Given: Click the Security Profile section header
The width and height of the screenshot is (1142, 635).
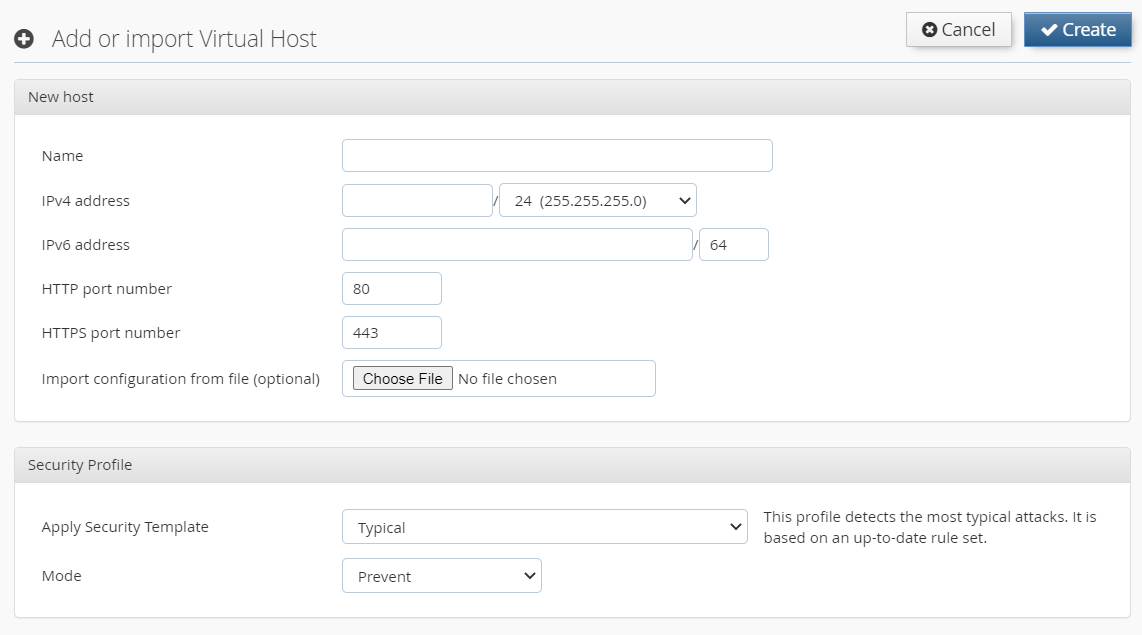Looking at the screenshot, I should (x=80, y=464).
